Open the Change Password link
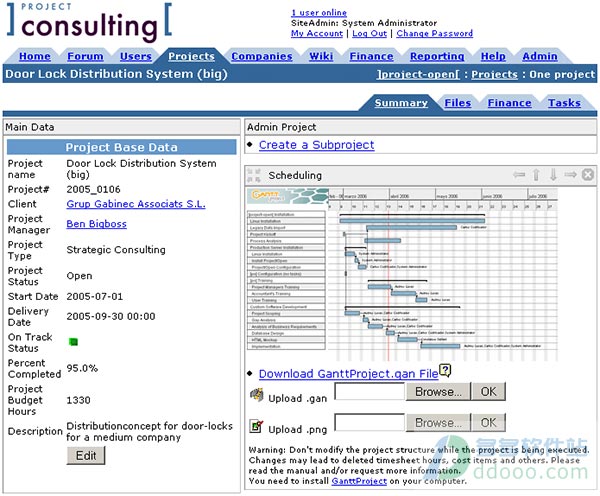Screen dimensions: 600x496 point(435,33)
